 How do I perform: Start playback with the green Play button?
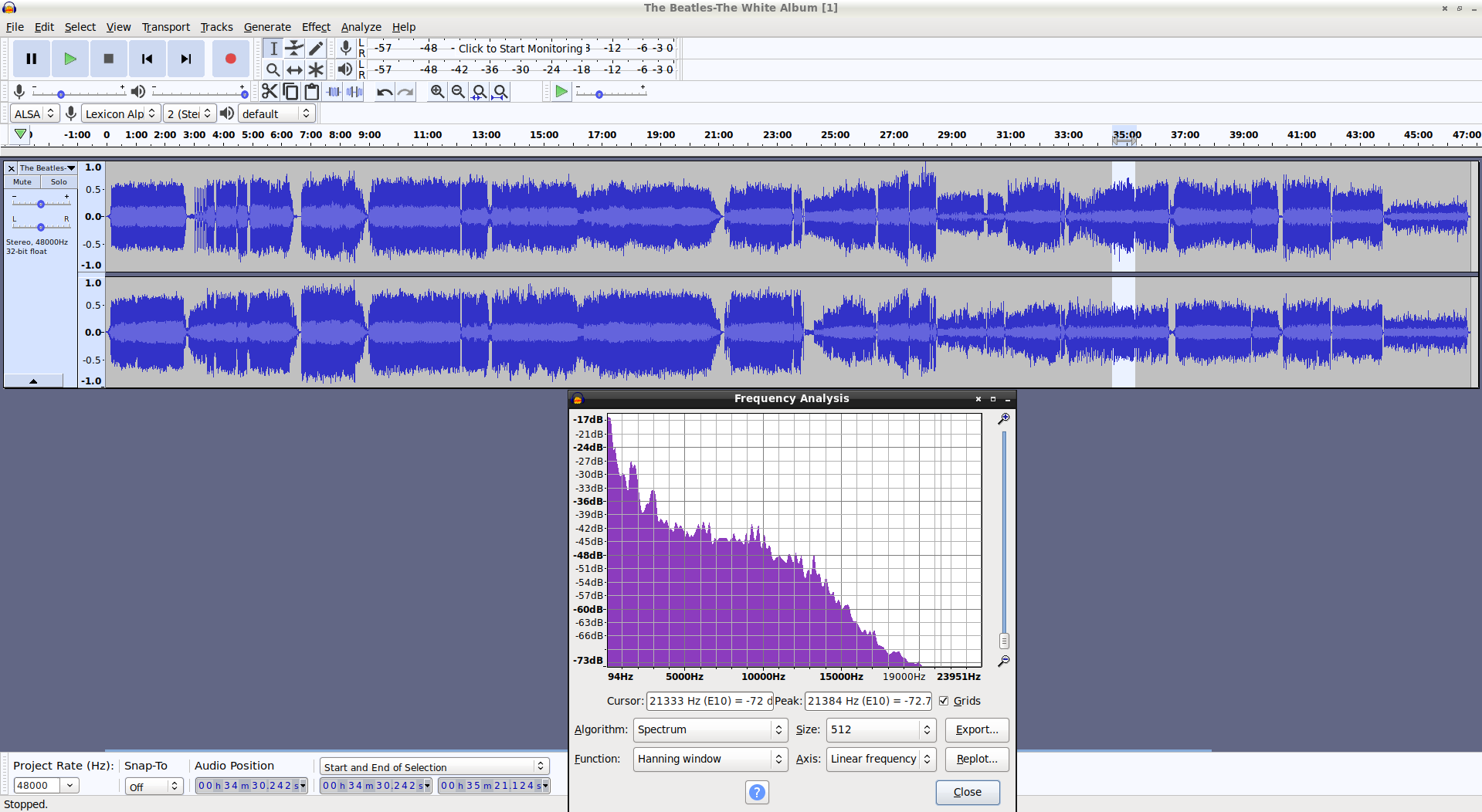click(x=70, y=59)
